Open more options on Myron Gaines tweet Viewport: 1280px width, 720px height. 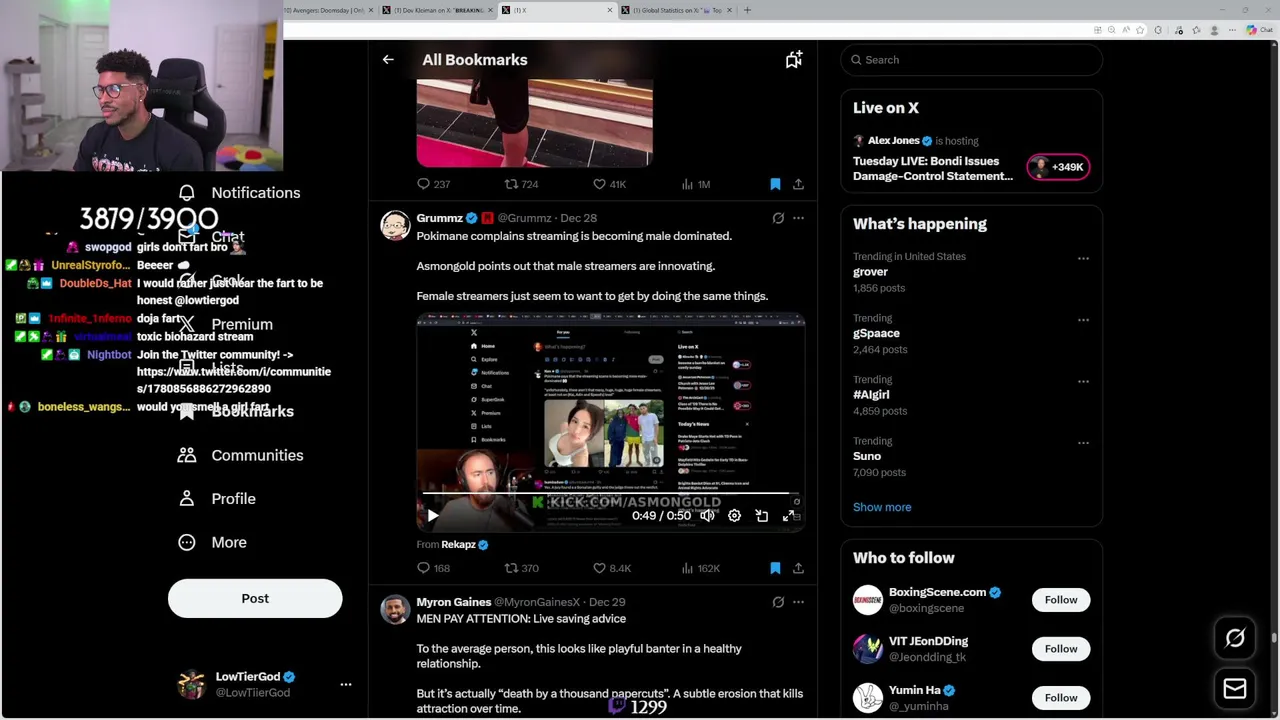[x=798, y=602]
